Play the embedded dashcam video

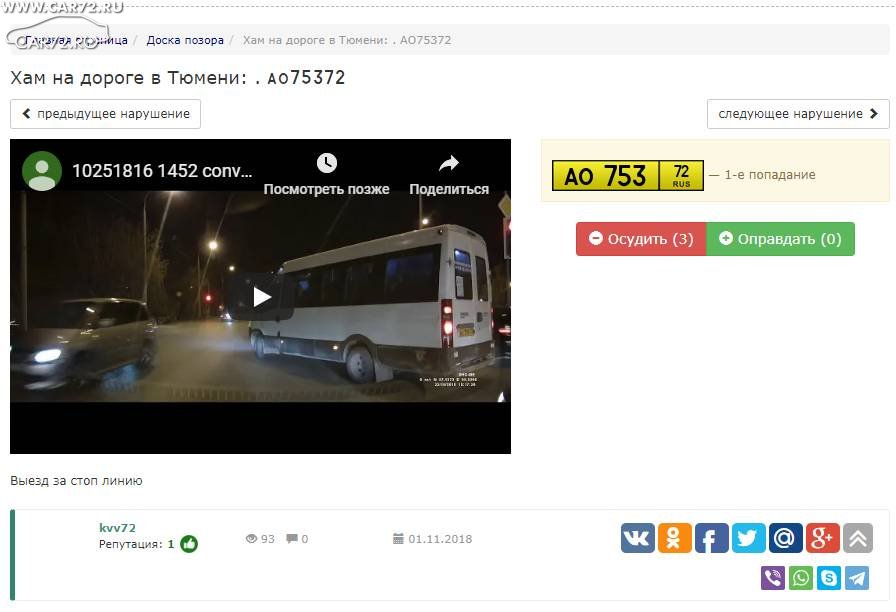262,297
